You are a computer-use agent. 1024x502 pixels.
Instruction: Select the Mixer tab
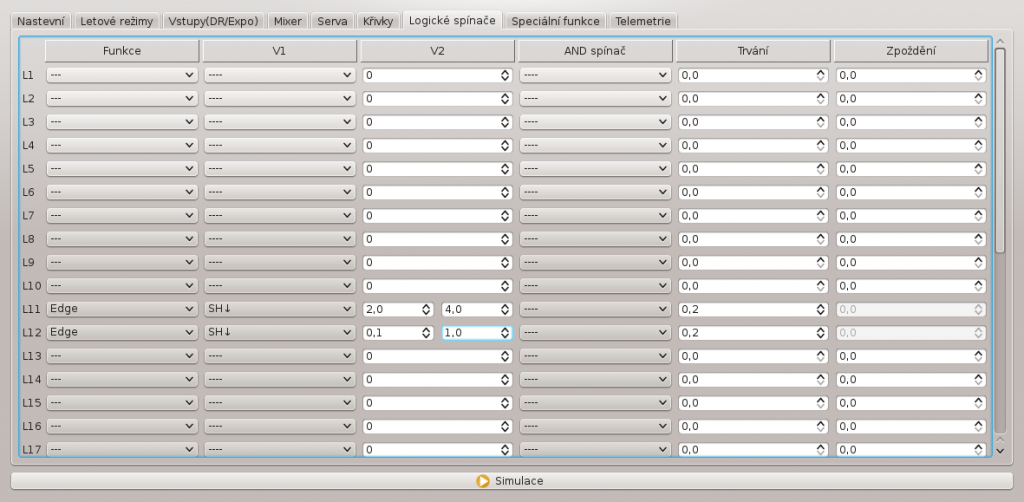[x=287, y=20]
